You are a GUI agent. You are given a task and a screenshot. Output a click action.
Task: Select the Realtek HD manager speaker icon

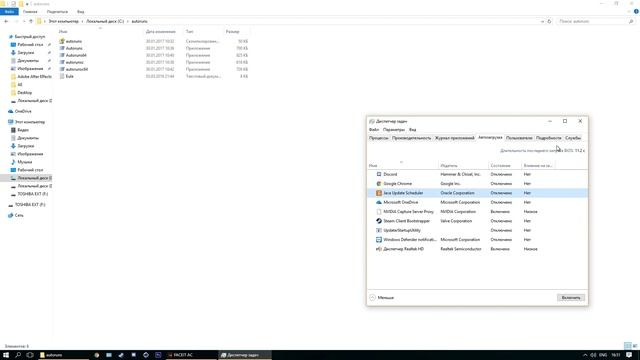pyautogui.click(x=379, y=249)
